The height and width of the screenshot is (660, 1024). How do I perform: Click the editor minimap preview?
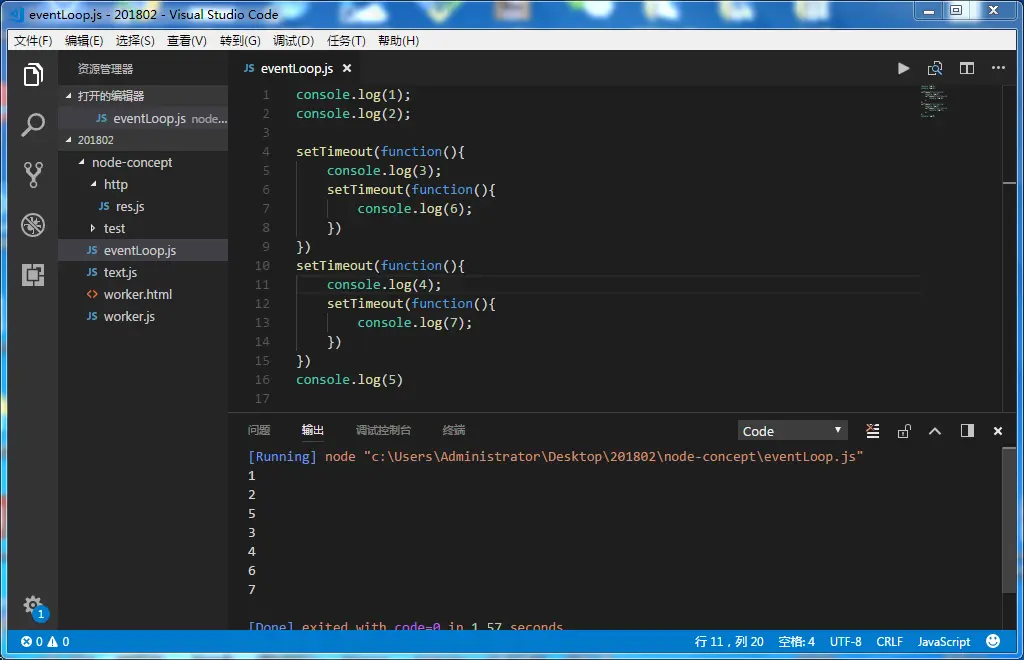pos(932,101)
